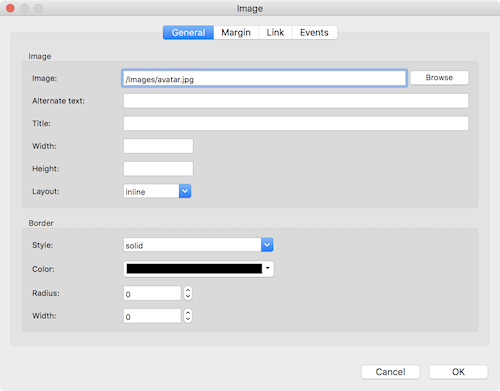Confirm with the OK button
Screen dimensions: 500x391
click(x=458, y=372)
